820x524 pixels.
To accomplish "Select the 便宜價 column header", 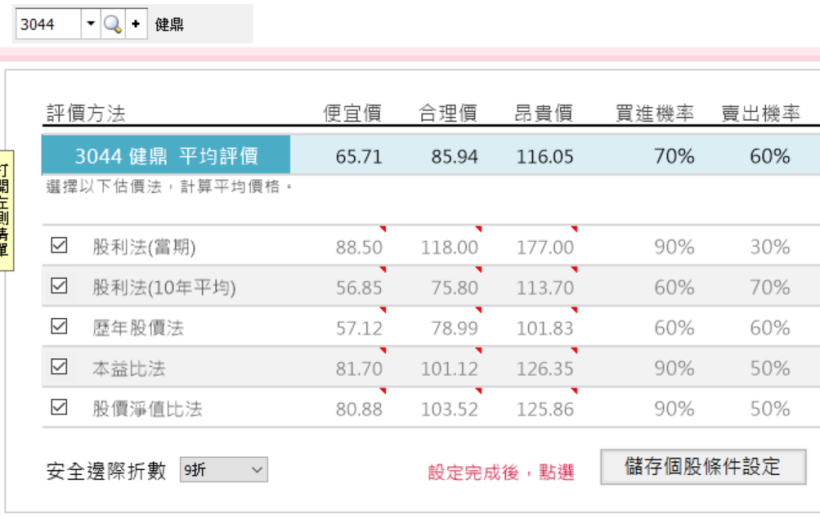I will (352, 113).
